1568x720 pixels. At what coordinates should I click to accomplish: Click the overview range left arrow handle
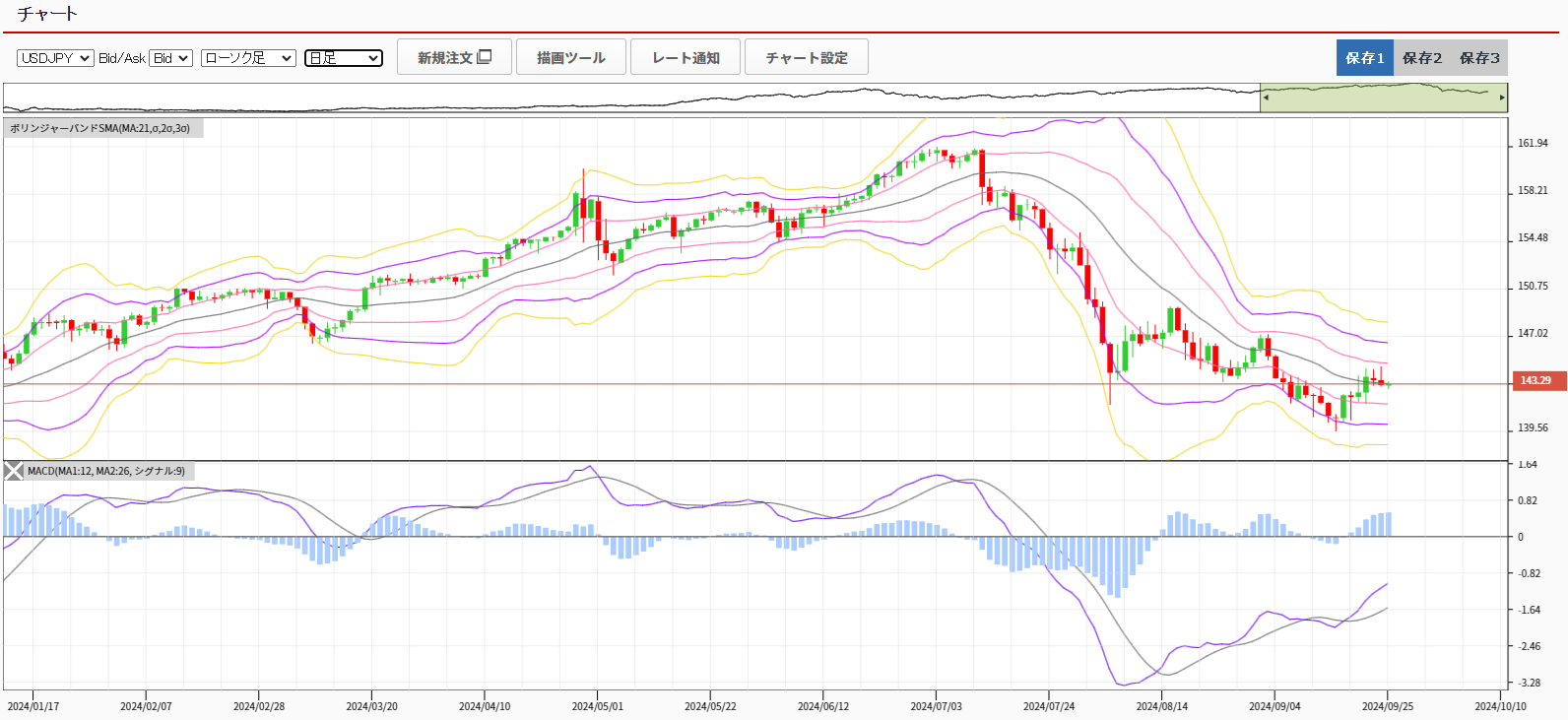[1266, 98]
